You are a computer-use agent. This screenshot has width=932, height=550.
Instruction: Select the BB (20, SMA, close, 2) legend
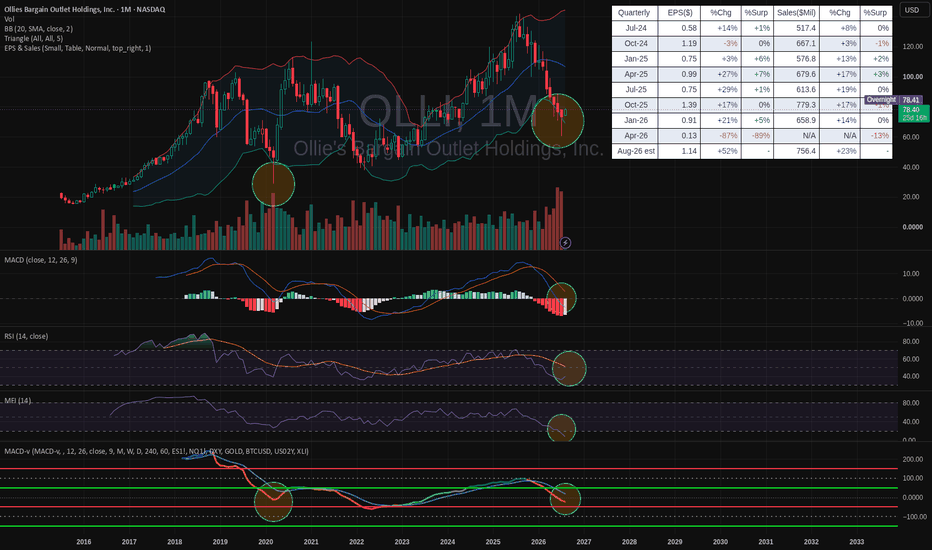tap(39, 29)
